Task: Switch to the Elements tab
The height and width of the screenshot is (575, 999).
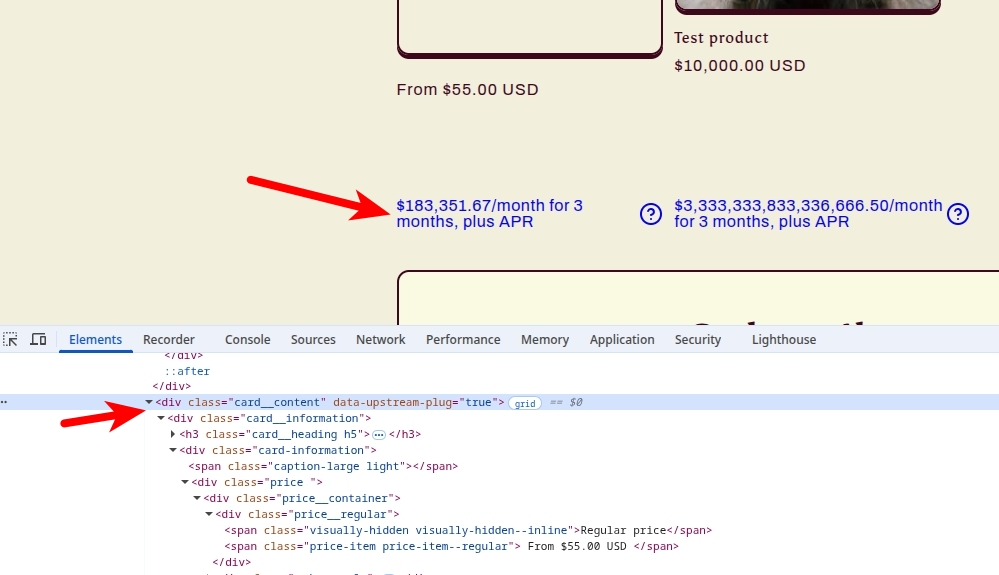Action: pyautogui.click(x=96, y=339)
